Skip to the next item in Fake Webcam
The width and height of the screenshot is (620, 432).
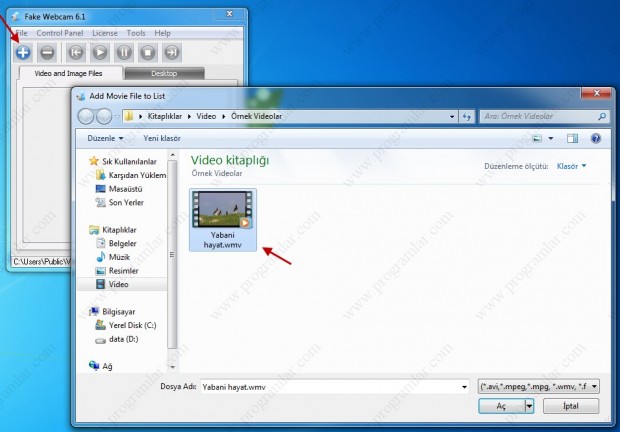pos(172,53)
